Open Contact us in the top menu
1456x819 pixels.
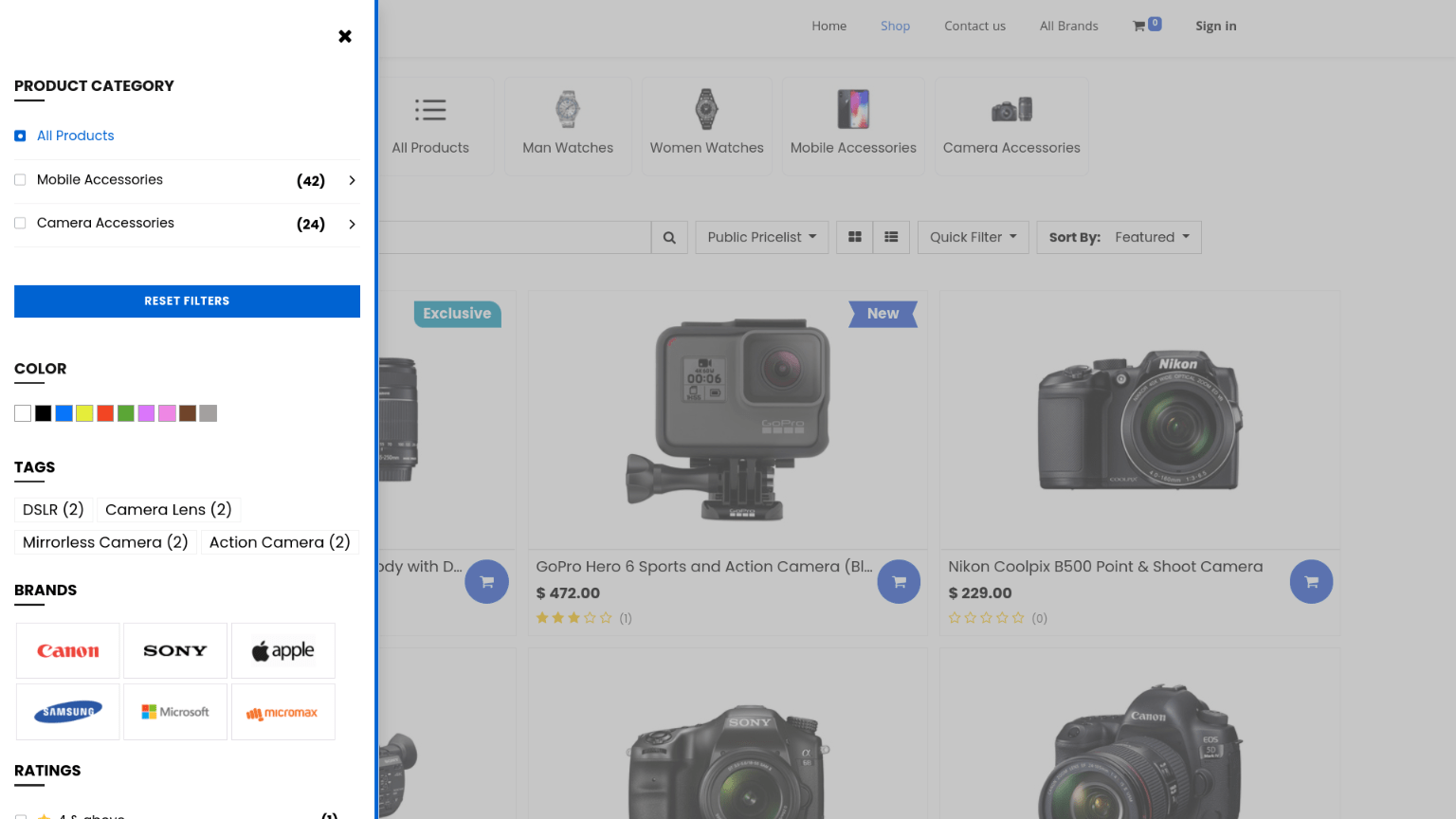[974, 26]
